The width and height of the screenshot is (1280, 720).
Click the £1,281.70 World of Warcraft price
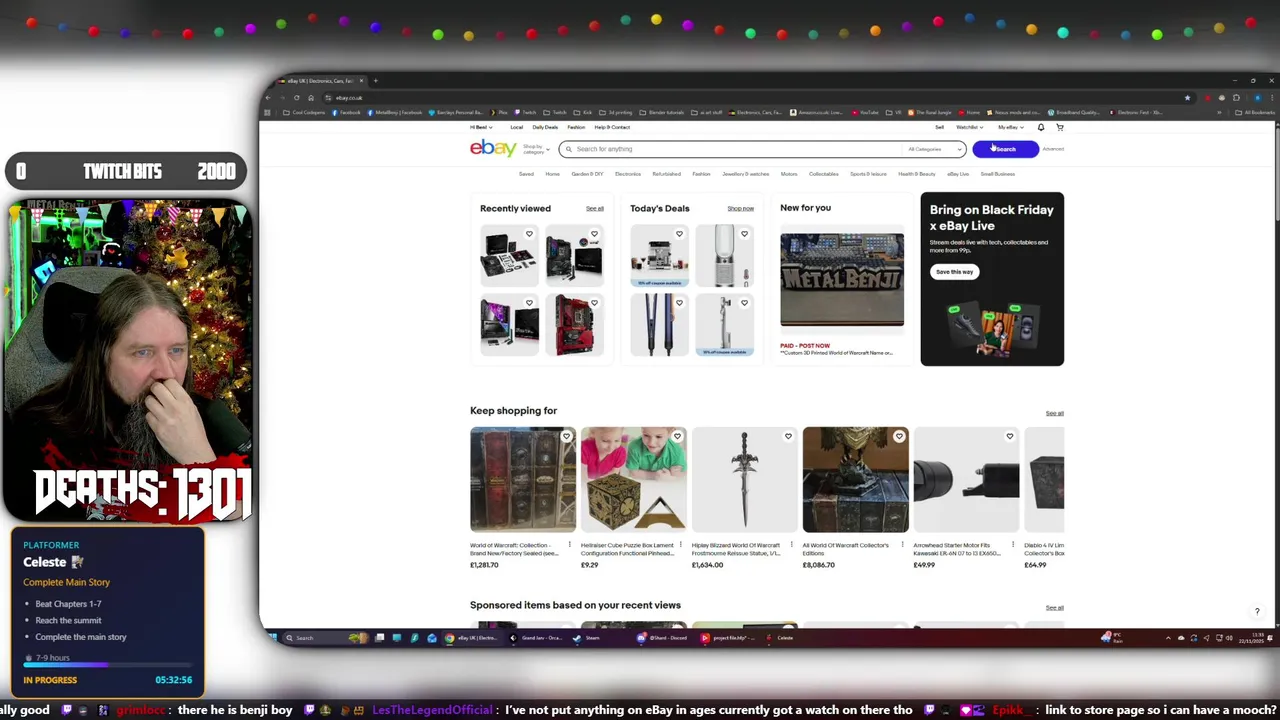pos(484,565)
